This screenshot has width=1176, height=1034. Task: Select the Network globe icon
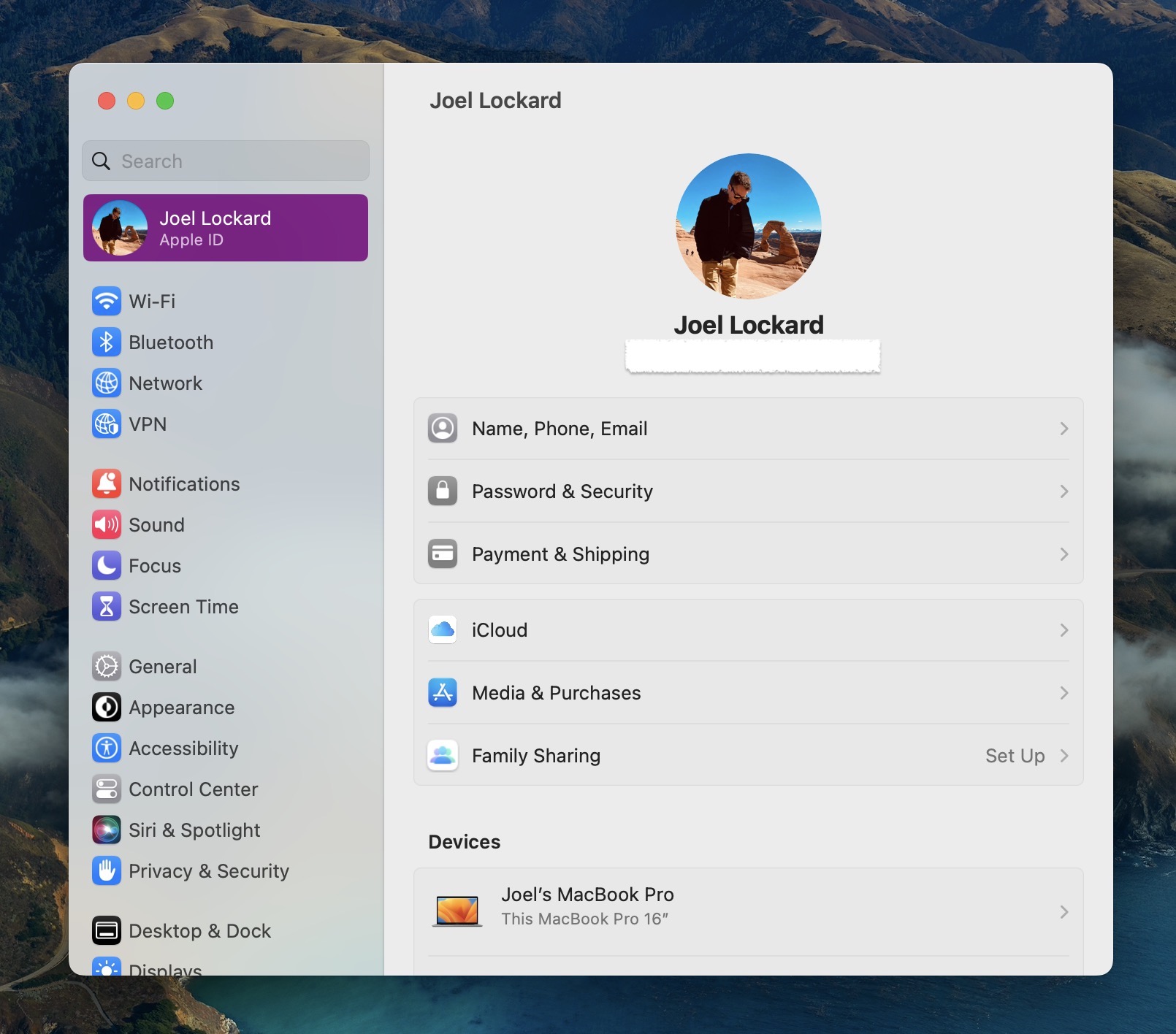point(107,383)
